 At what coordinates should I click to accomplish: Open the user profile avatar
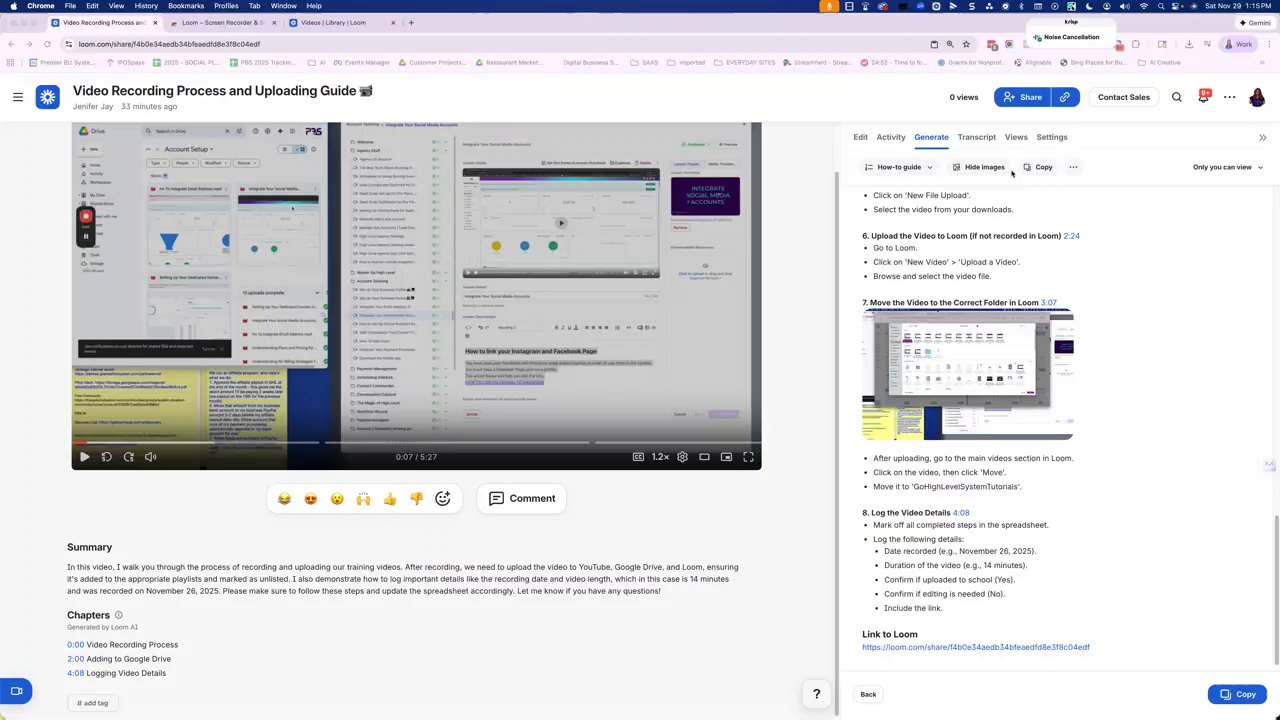click(1257, 97)
